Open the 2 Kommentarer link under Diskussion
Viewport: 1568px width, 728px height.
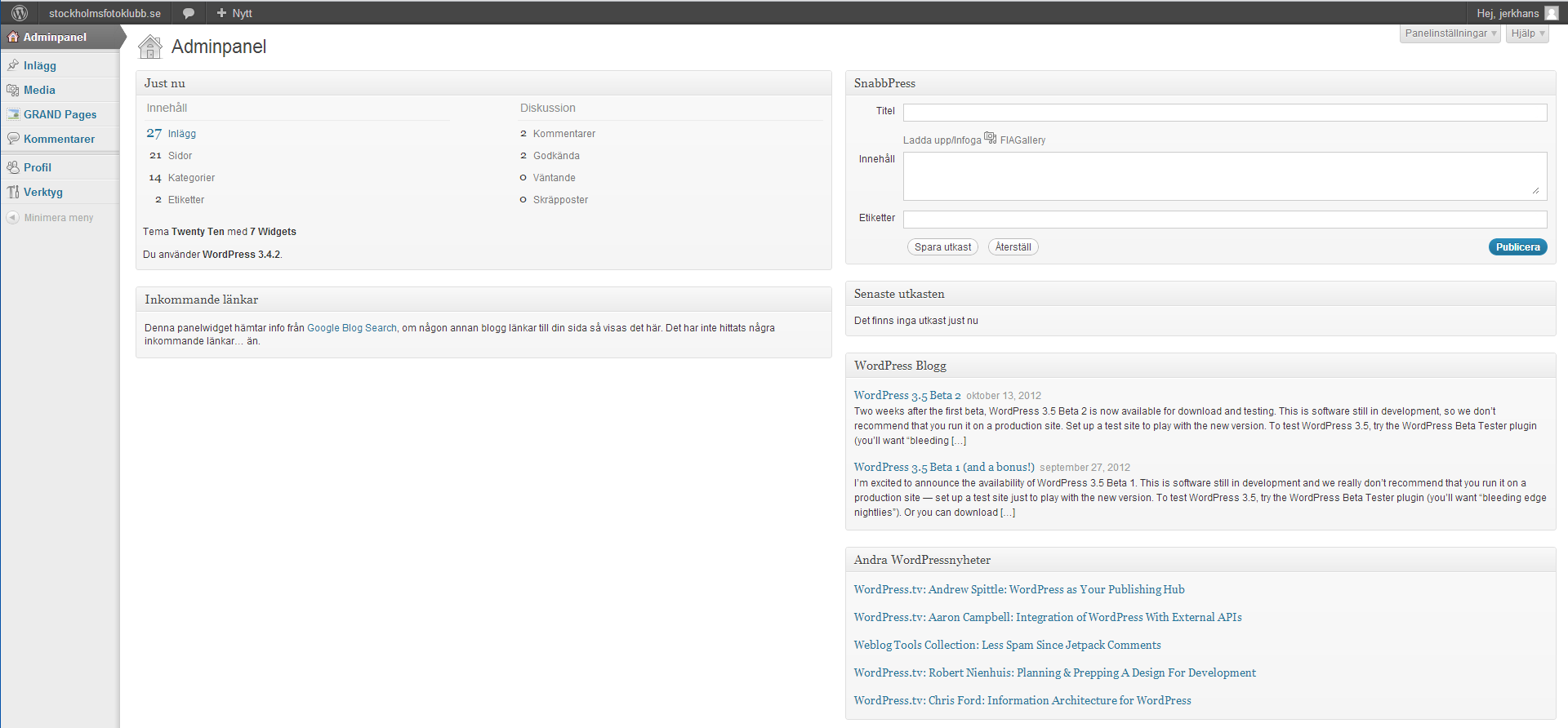point(558,134)
